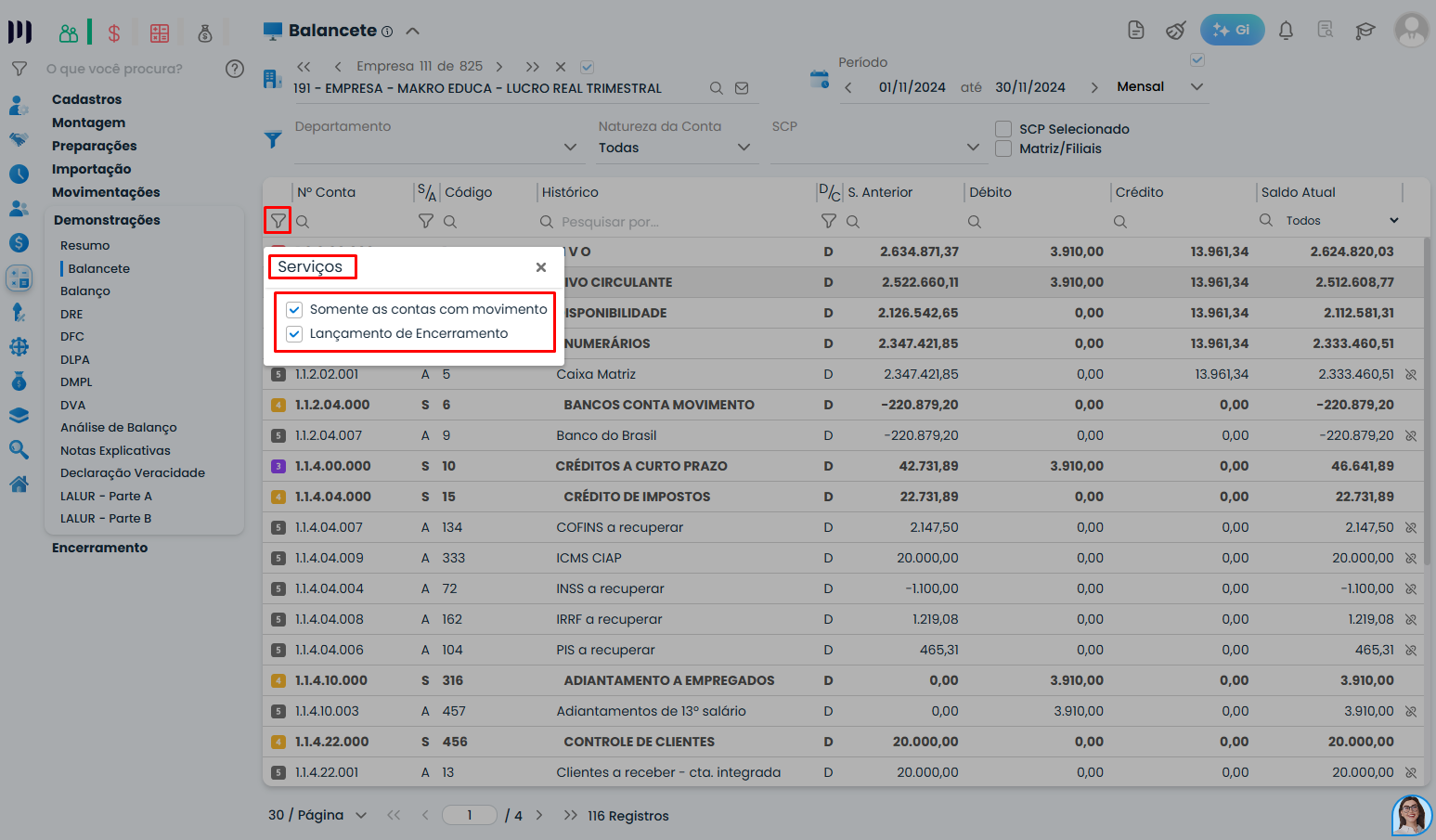Click the dollar sign module icon
1436x840 pixels.
tap(114, 34)
